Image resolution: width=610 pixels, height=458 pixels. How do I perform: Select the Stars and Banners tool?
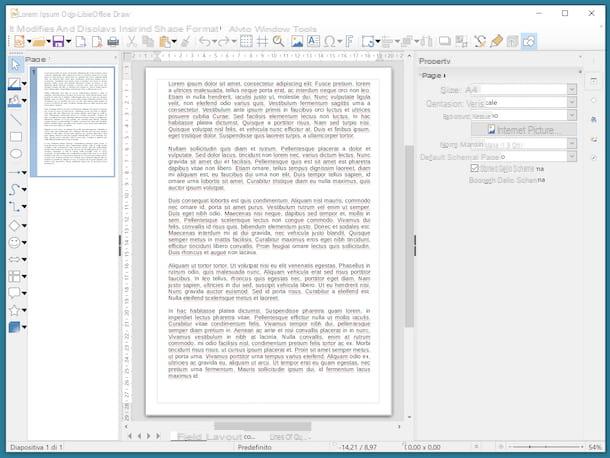tap(14, 310)
